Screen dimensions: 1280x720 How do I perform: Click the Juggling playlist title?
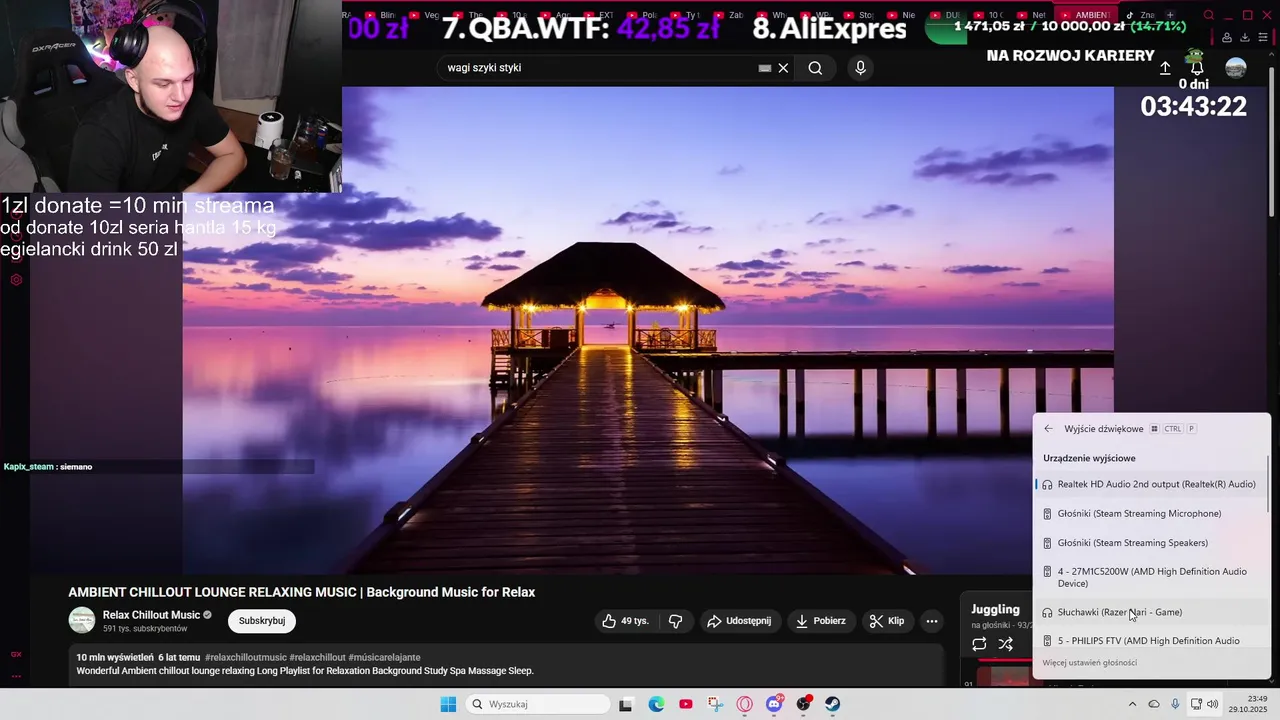pyautogui.click(x=995, y=609)
